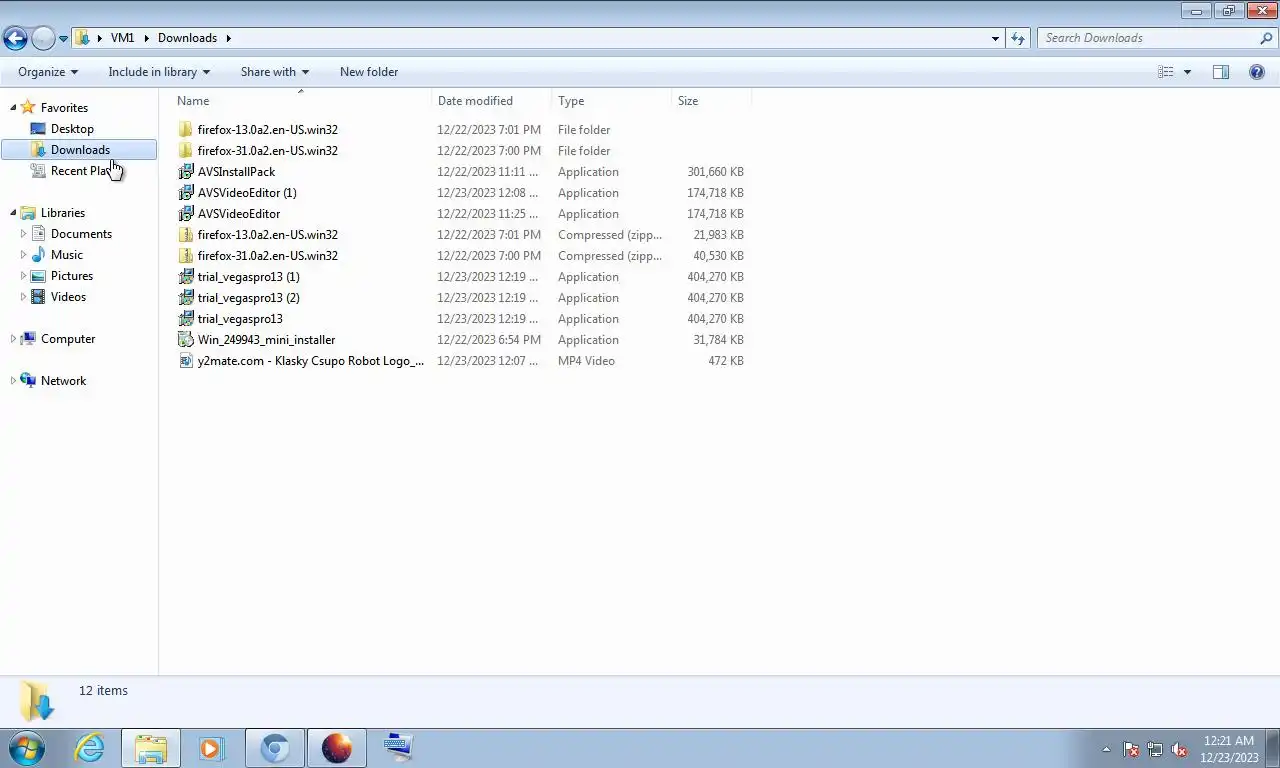
Task: Open the recent pages dropdown arrow
Action: point(63,39)
